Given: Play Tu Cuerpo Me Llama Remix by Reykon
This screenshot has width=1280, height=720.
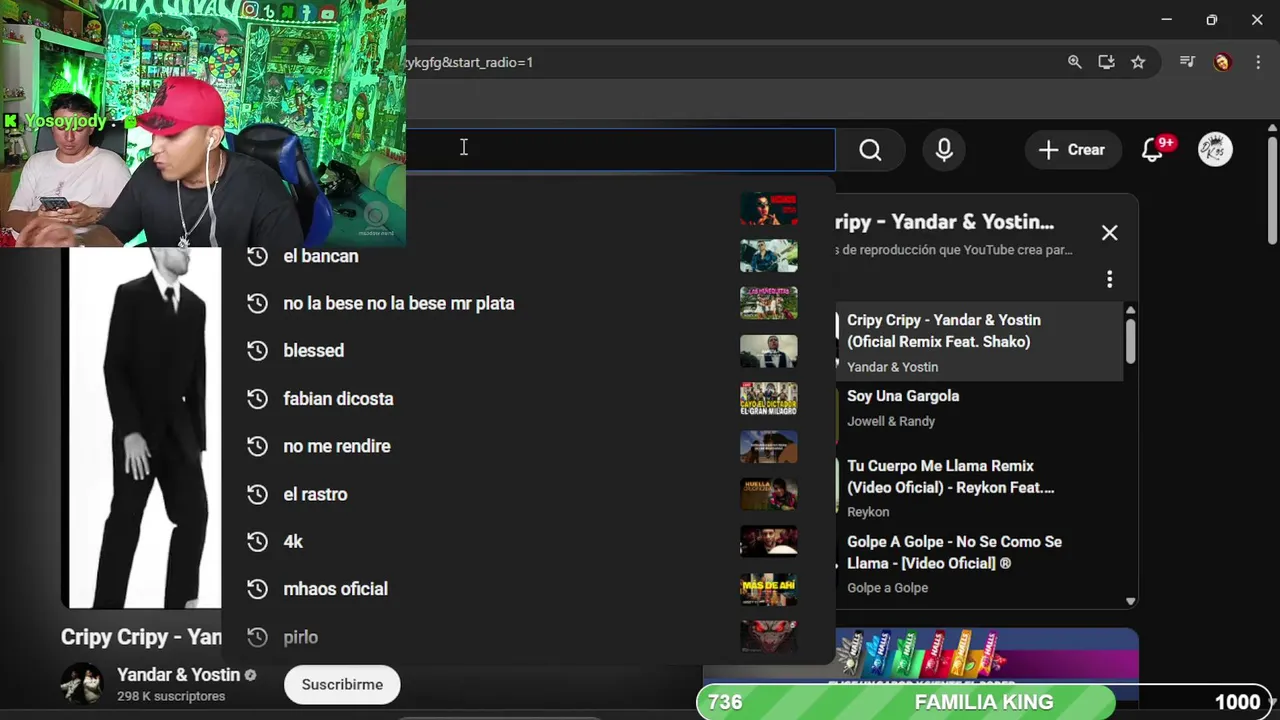Looking at the screenshot, I should tap(980, 488).
